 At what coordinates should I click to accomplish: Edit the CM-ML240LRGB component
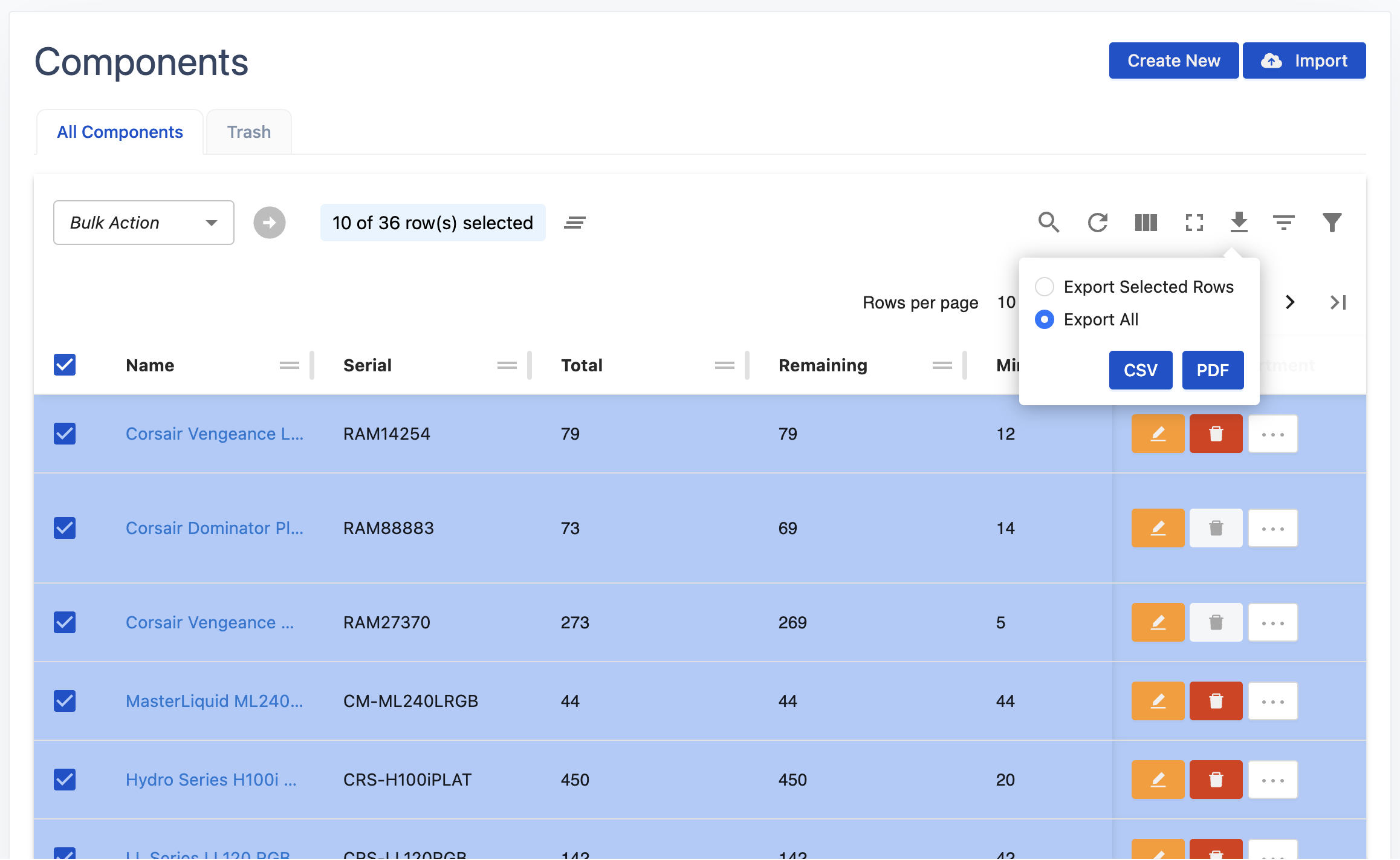pos(1158,701)
